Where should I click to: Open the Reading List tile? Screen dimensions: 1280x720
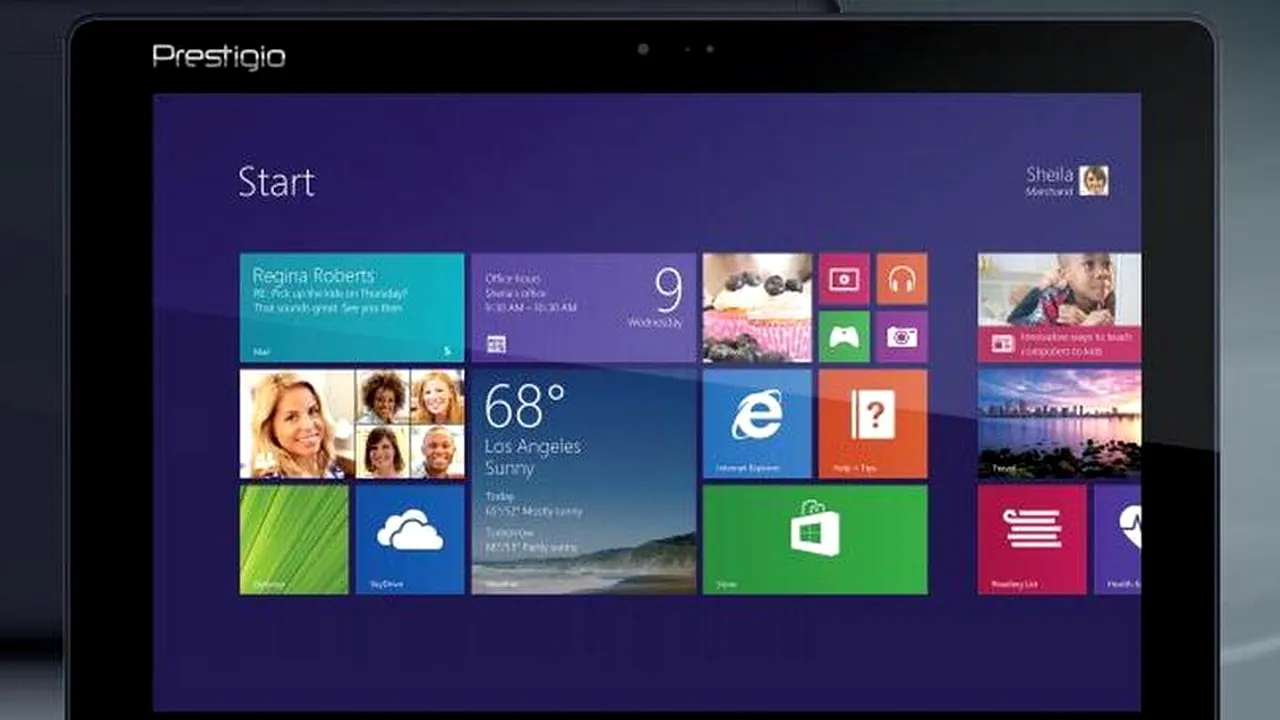(1032, 540)
